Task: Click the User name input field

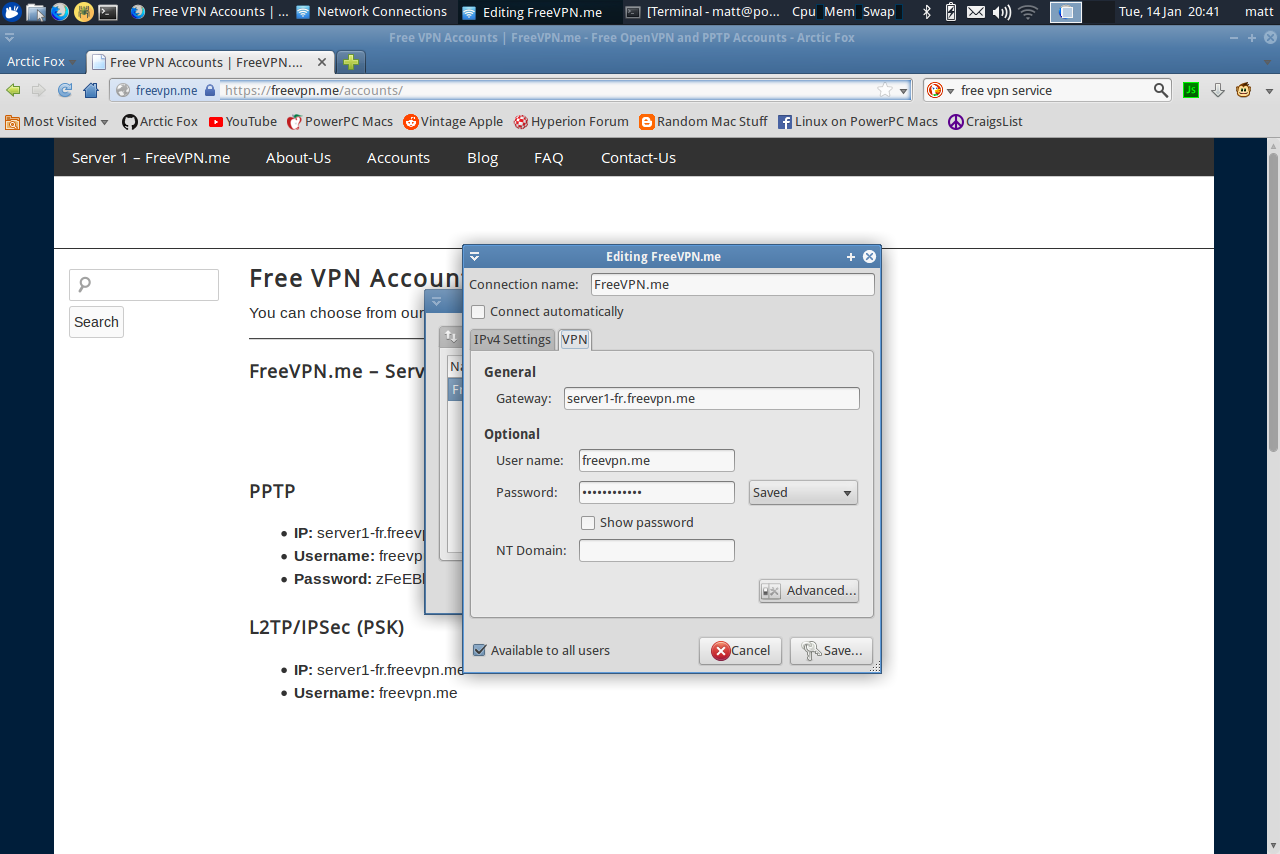Action: [657, 461]
